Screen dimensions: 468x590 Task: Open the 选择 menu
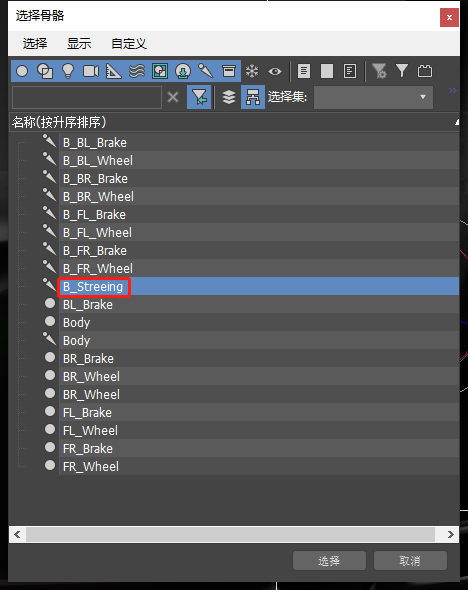click(35, 44)
